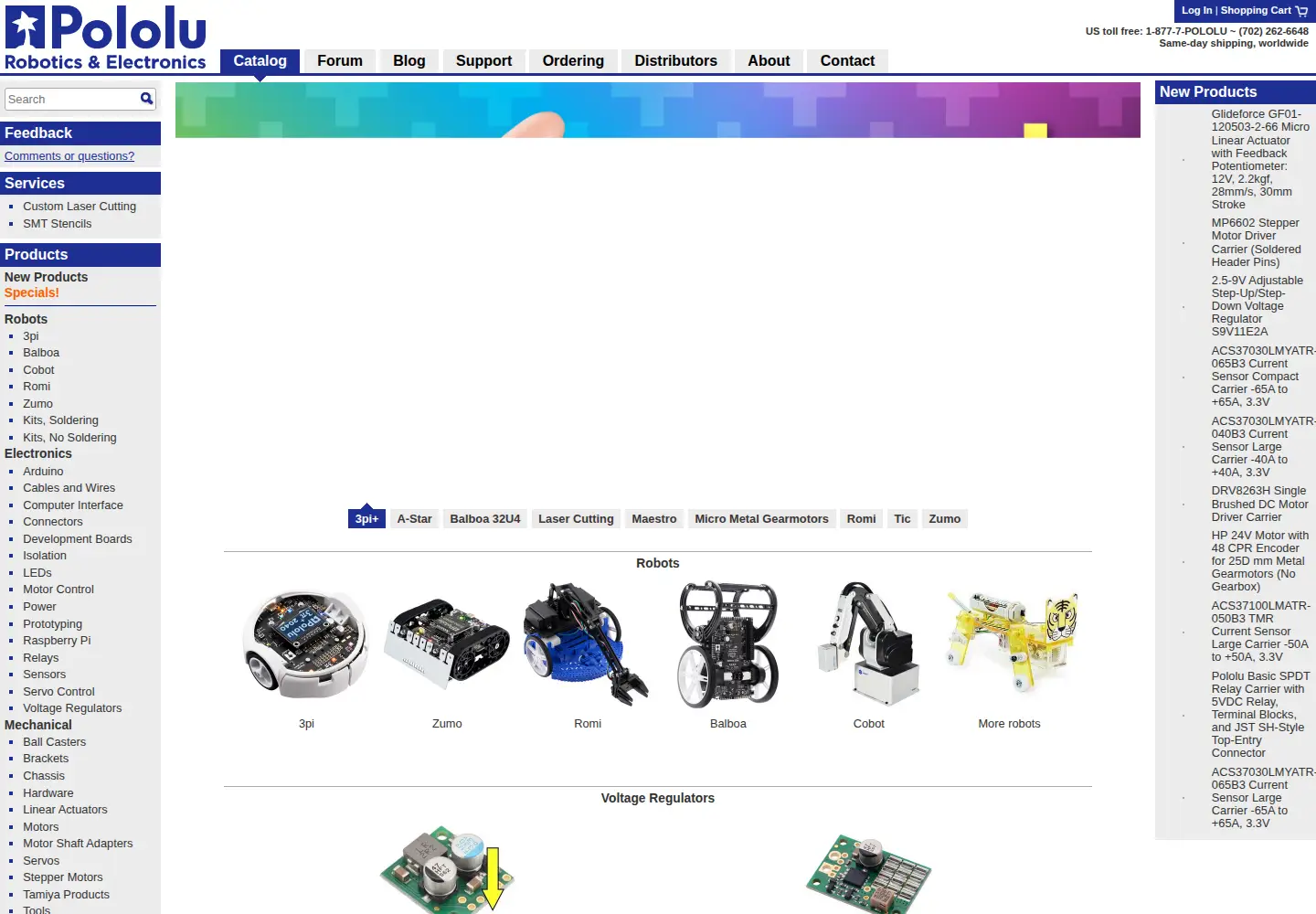Click the search magnifier icon
This screenshot has width=1316, height=914.
tap(146, 99)
